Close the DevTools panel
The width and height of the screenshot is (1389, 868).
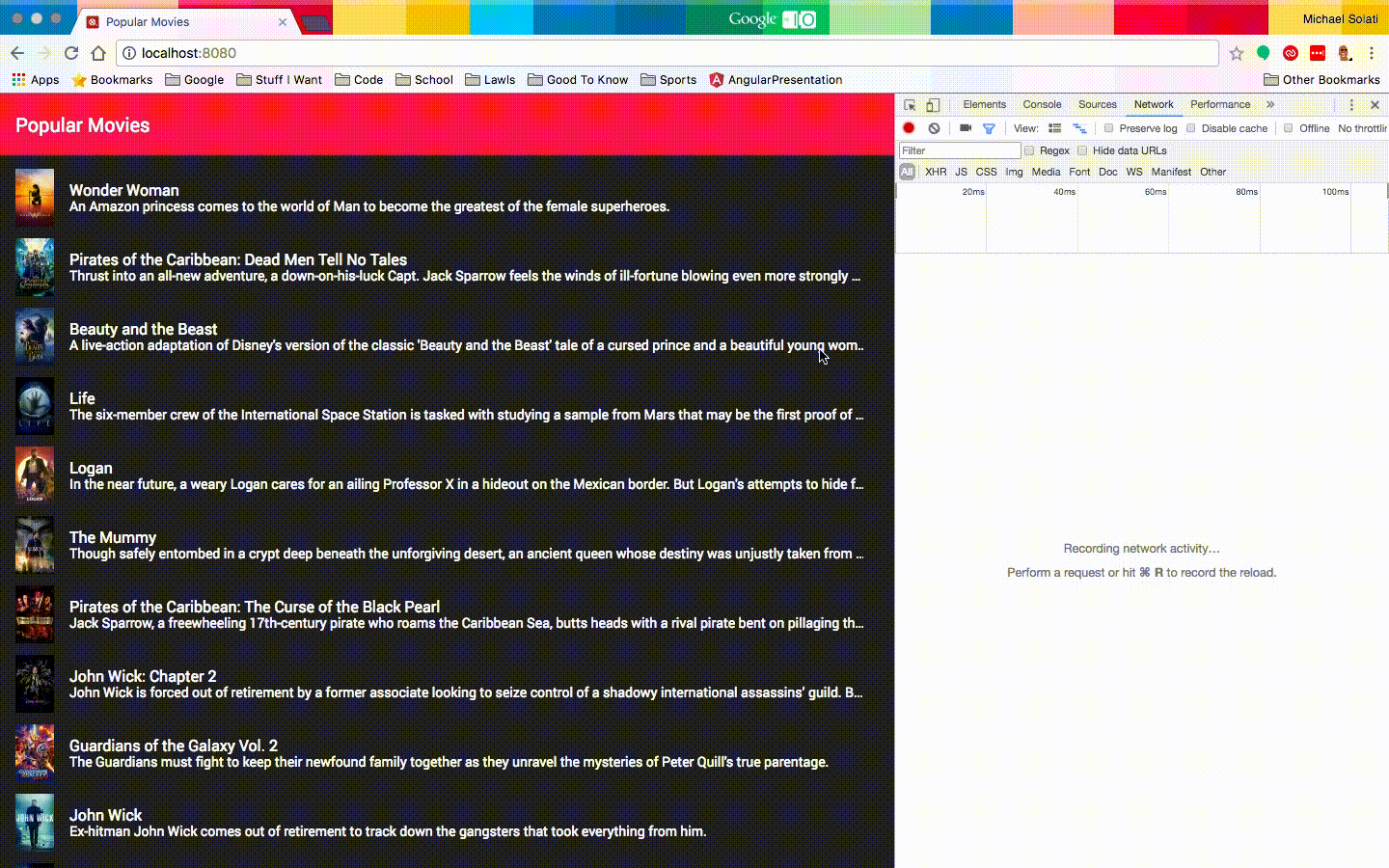(x=1375, y=105)
